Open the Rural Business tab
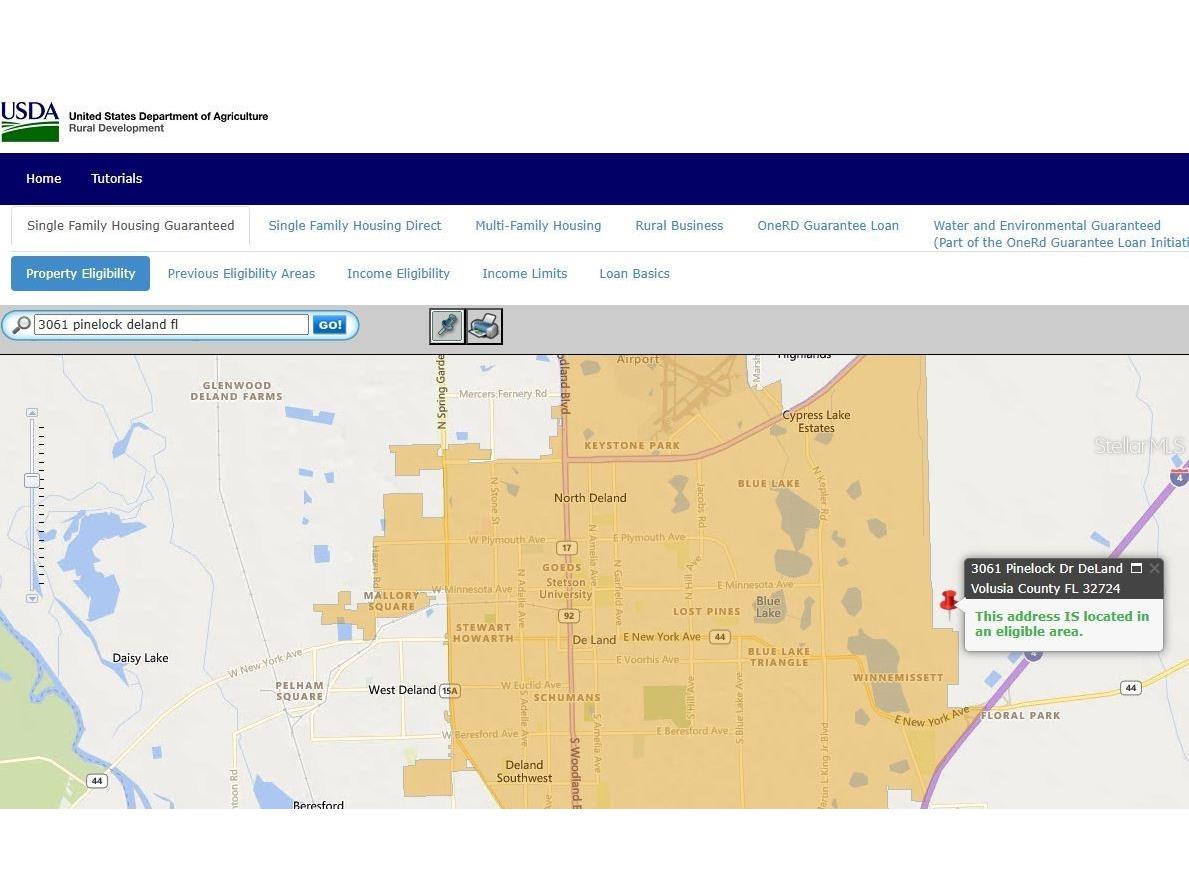 click(x=679, y=226)
